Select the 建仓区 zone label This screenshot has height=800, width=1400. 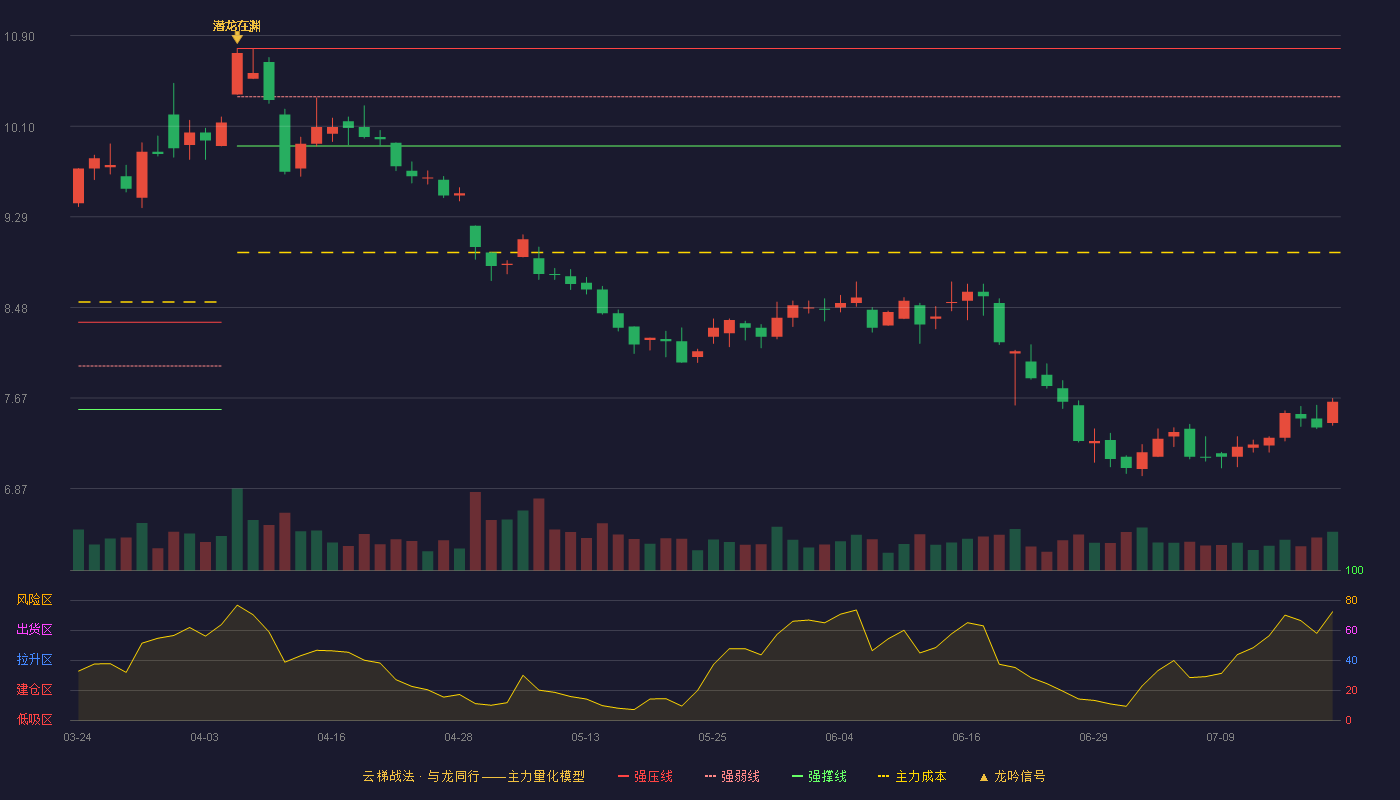(x=34, y=690)
